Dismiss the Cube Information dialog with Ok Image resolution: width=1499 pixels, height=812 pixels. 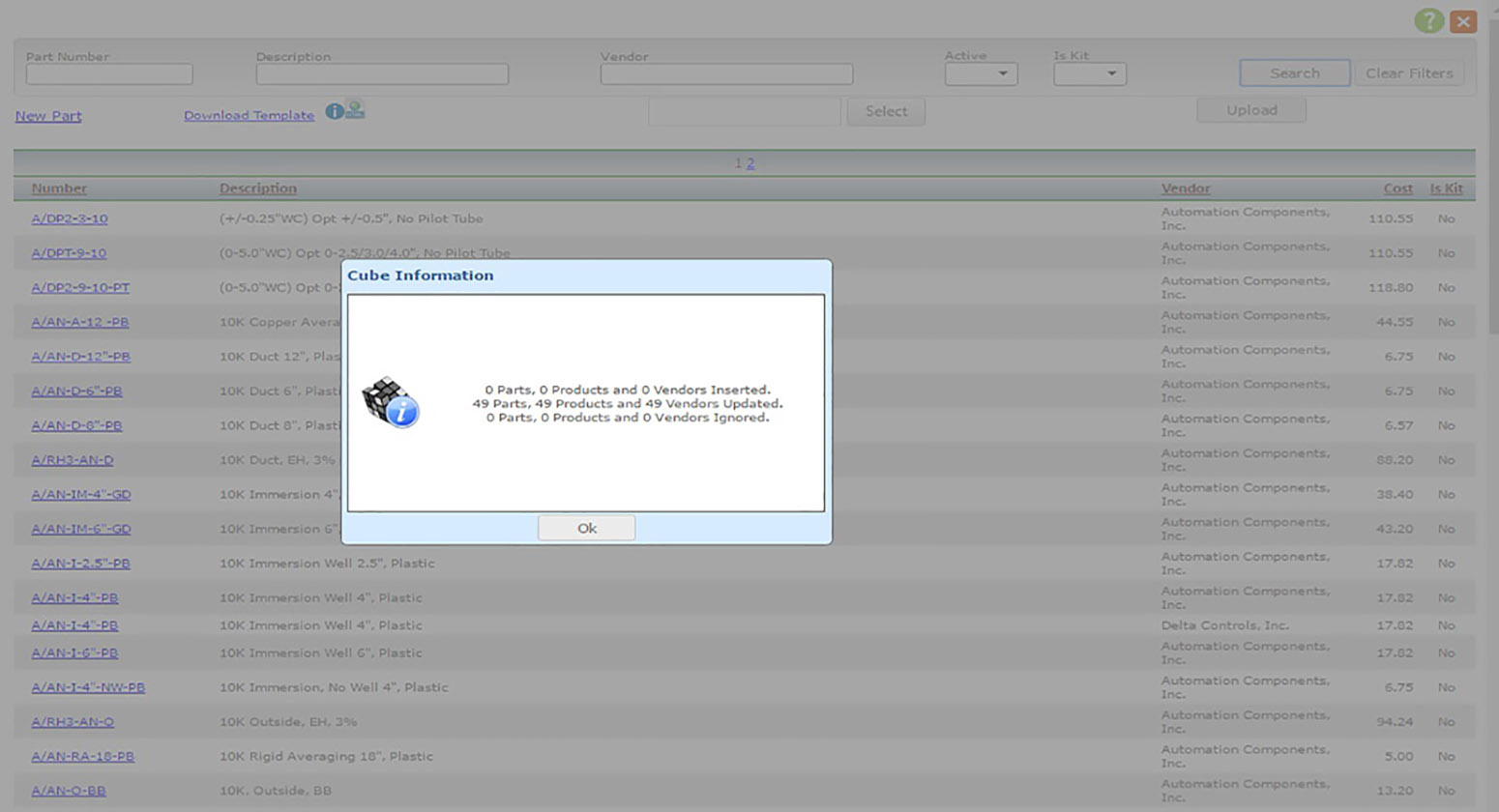point(586,528)
